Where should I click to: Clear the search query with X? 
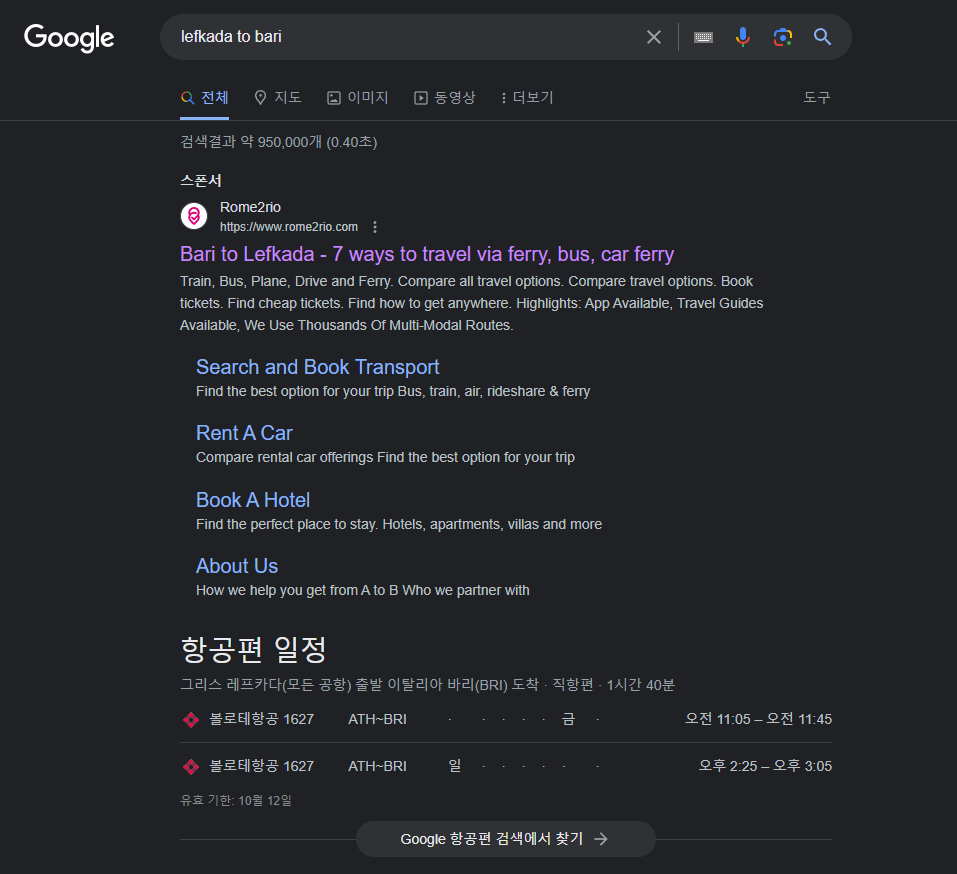click(654, 37)
